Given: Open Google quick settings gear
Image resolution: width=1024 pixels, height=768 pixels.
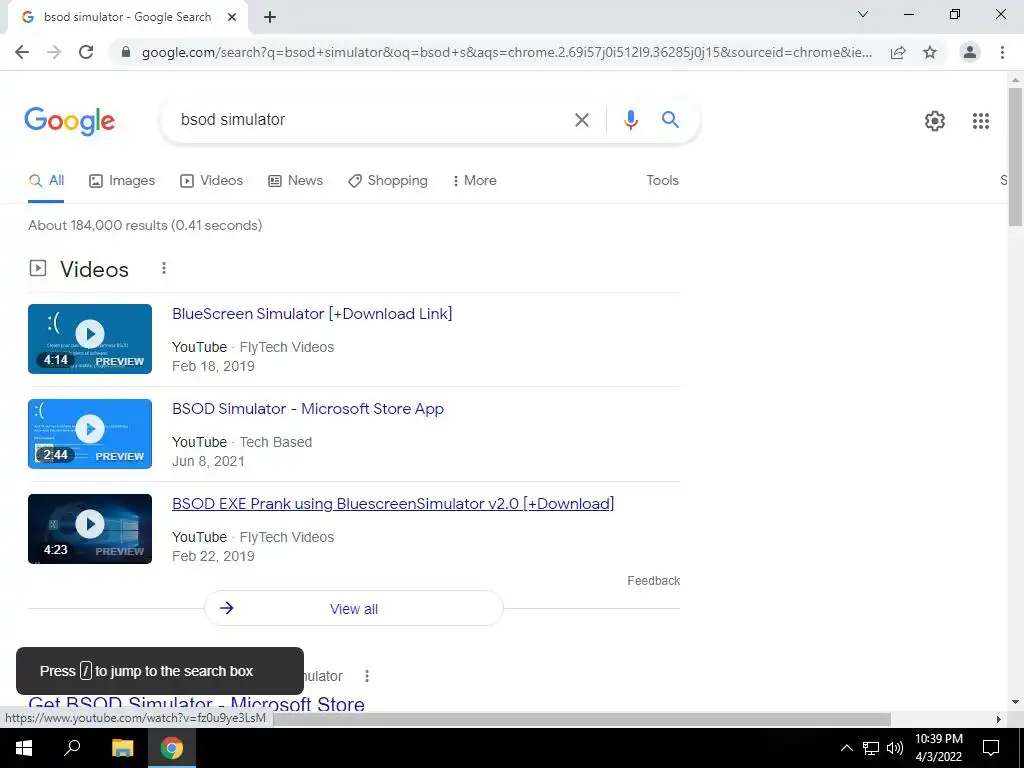Looking at the screenshot, I should [935, 121].
